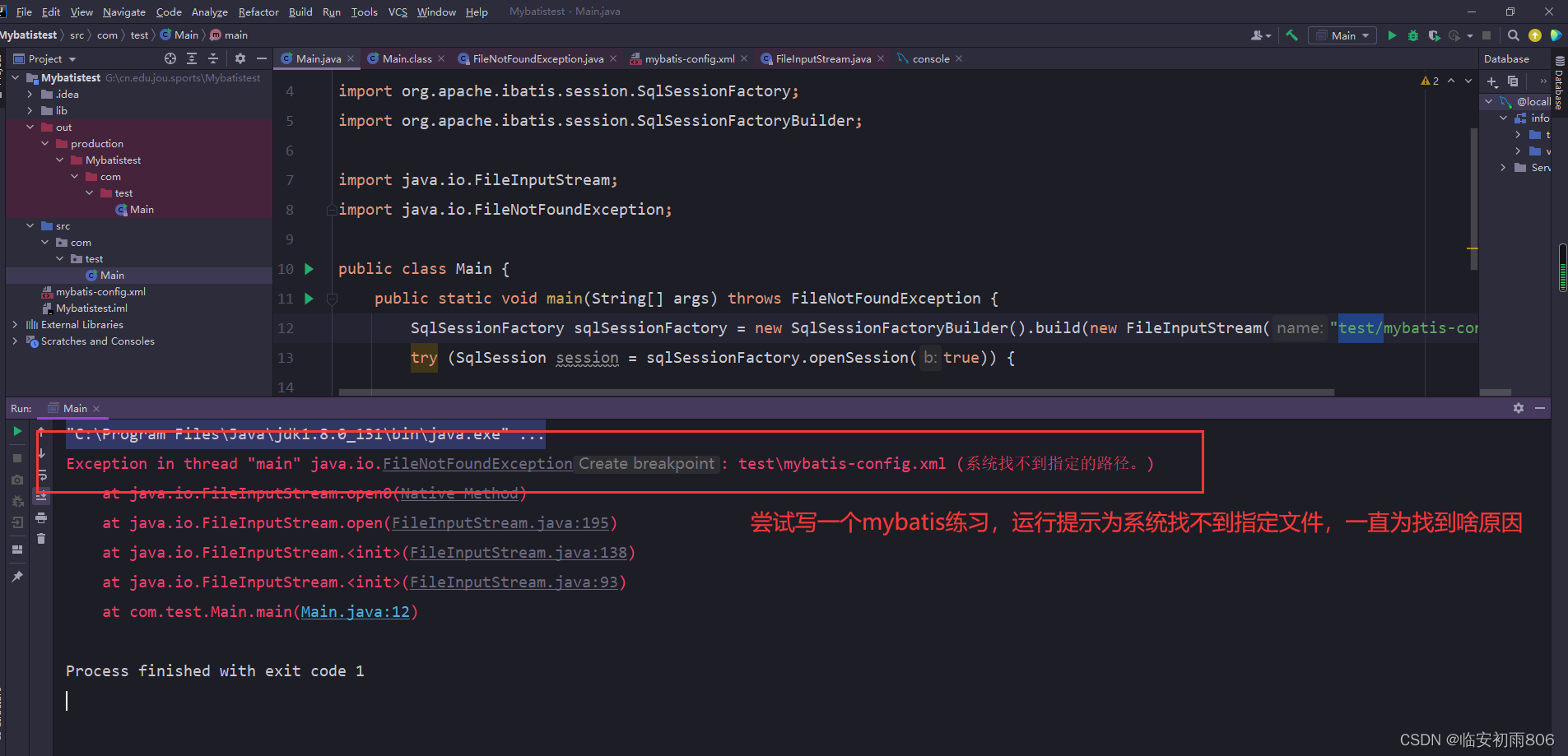The height and width of the screenshot is (756, 1568).
Task: Clear all console output with trash icon
Action: (41, 539)
